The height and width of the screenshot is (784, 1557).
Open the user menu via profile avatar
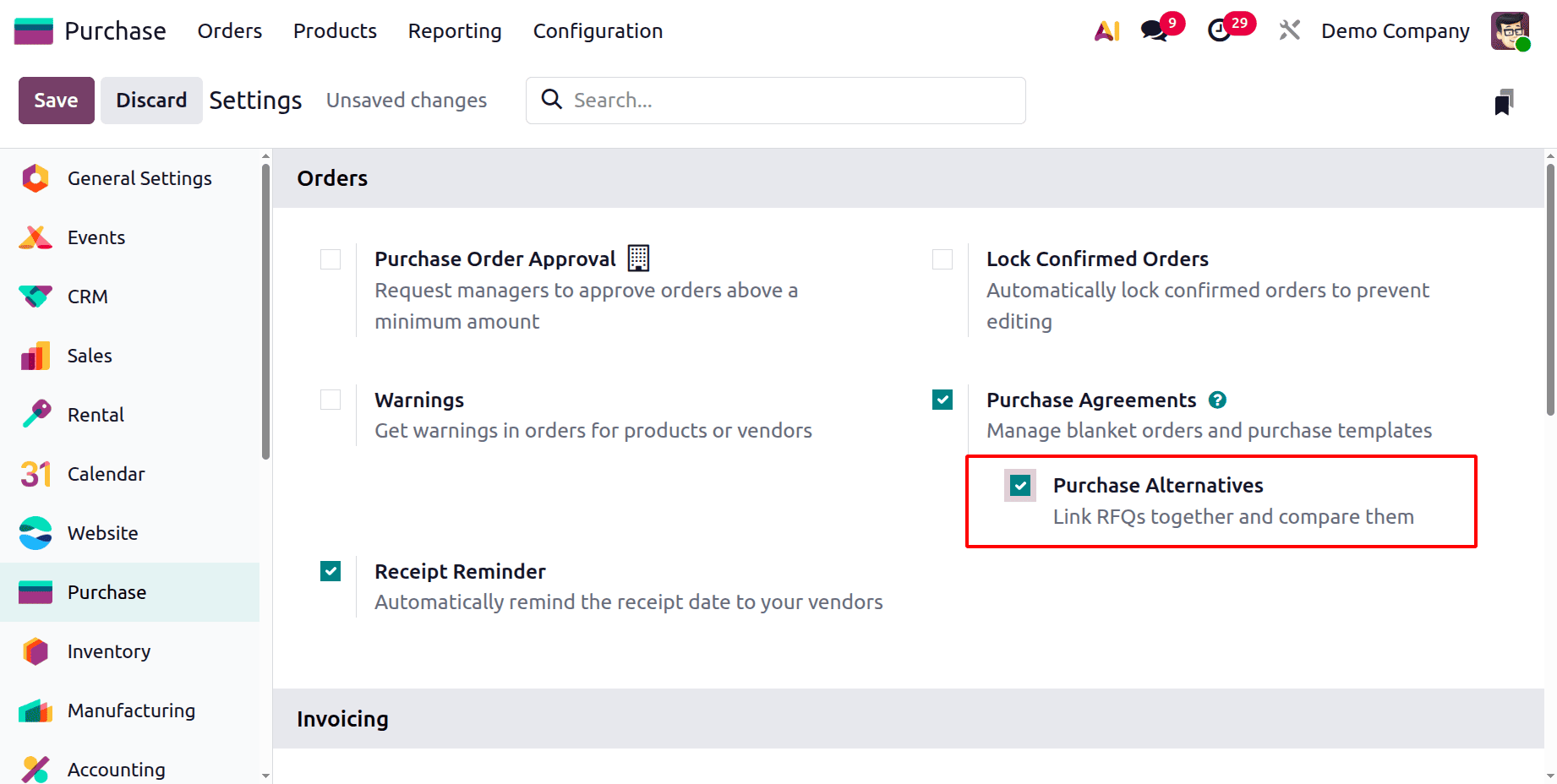1510,30
